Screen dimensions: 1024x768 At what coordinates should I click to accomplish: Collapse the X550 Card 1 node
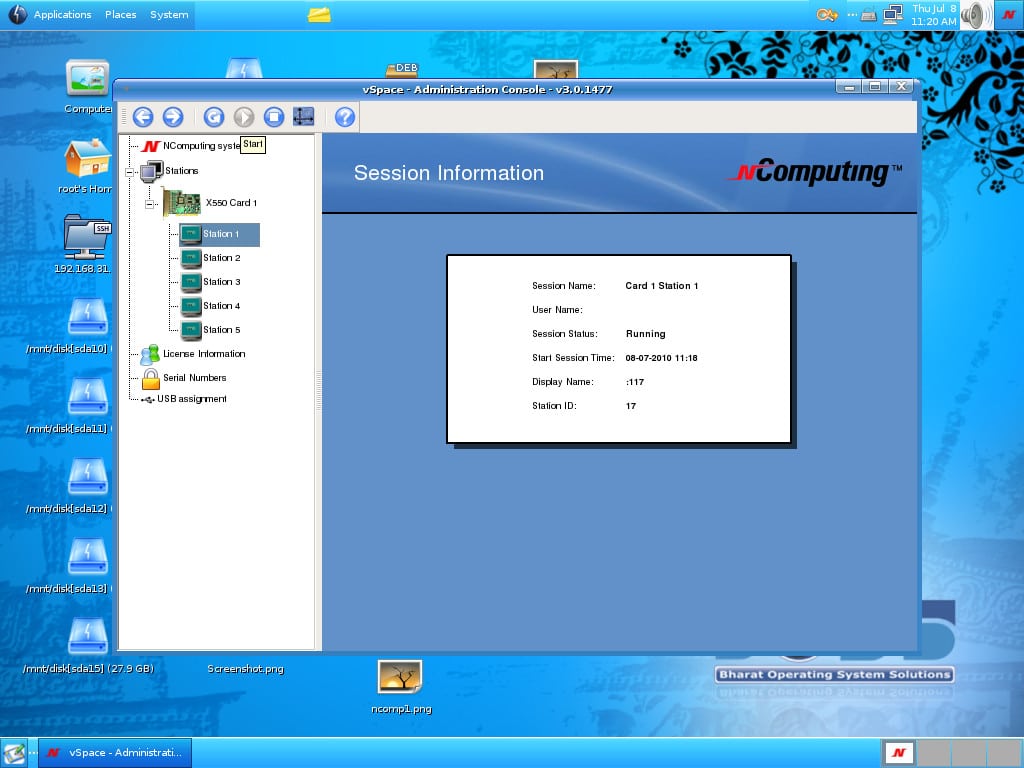151,203
